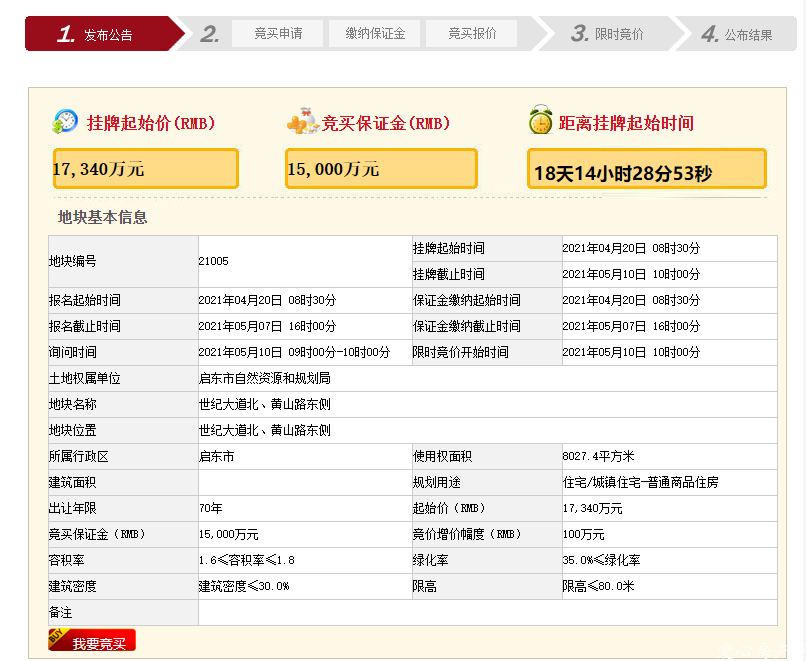Click the 挂牌起始价(RMB) heading
Image resolution: width=806 pixels, height=661 pixels.
click(151, 123)
